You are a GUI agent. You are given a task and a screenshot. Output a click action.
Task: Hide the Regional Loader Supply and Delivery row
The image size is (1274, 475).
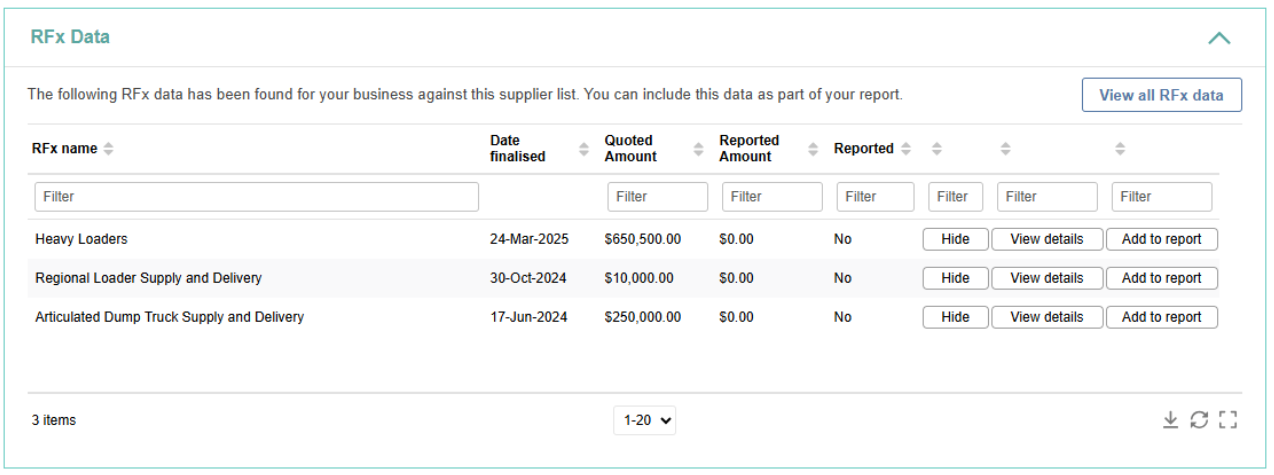955,278
